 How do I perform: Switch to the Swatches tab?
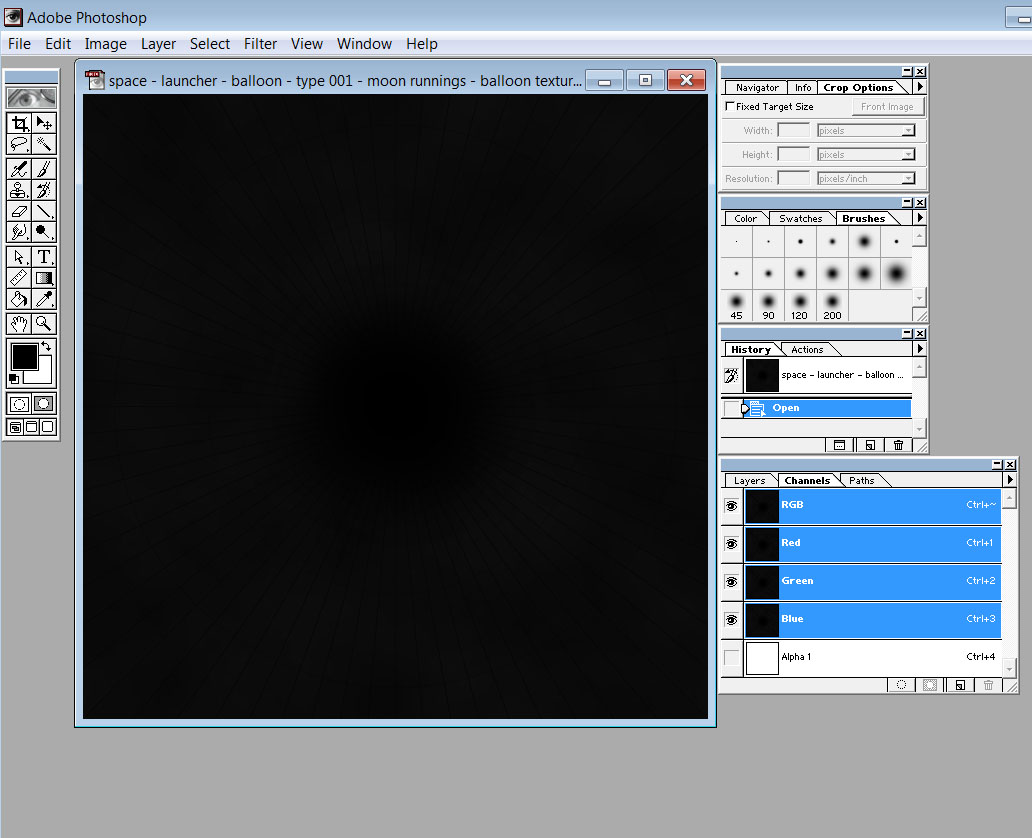(800, 219)
